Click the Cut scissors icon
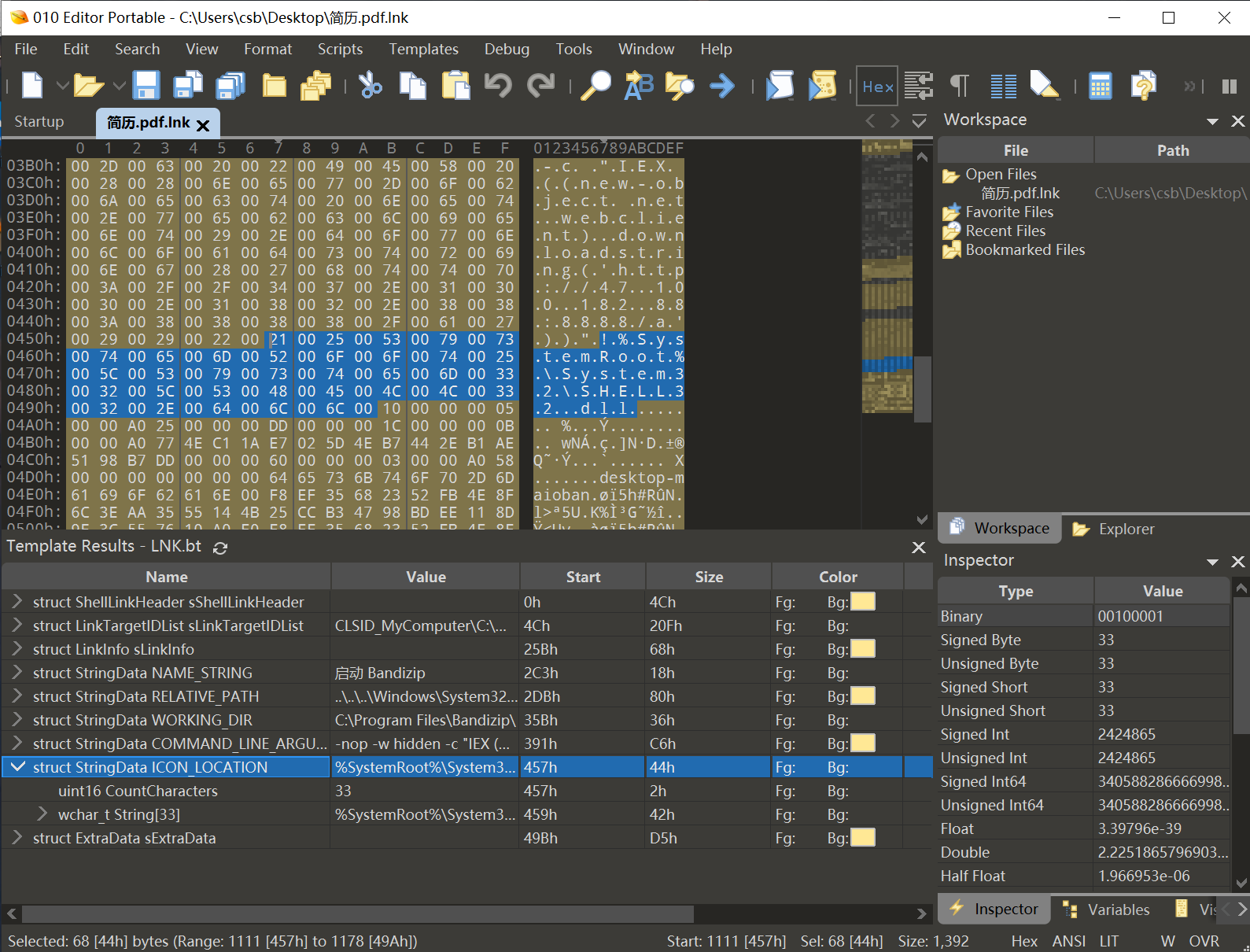Screen dimensions: 1250x952 (370, 85)
